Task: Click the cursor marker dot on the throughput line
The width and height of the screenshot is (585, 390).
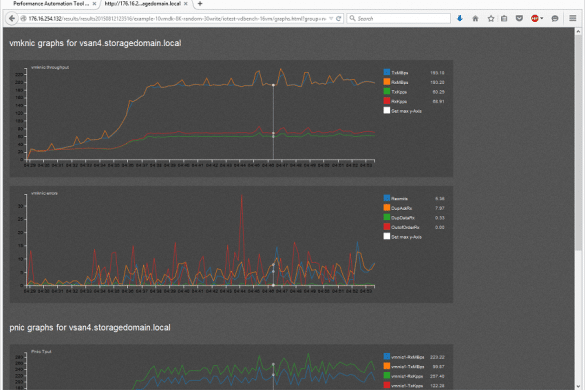Action: tap(273, 85)
